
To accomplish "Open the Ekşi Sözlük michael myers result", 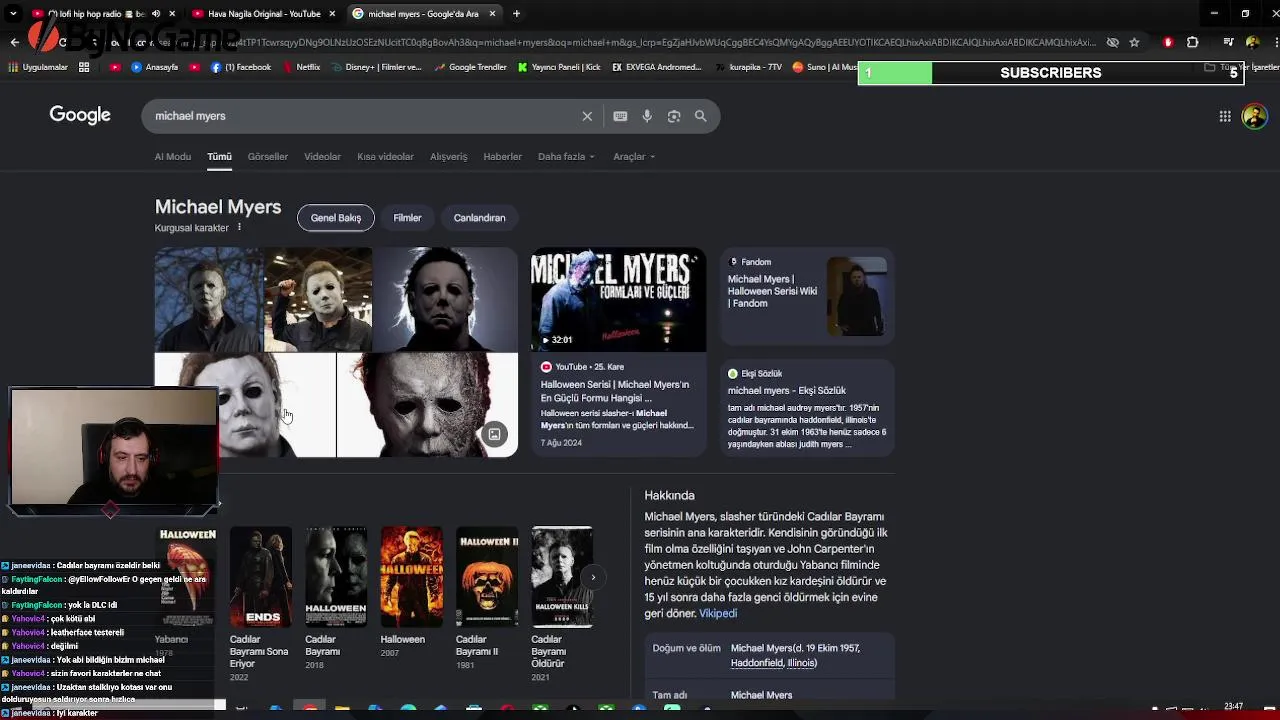I will point(808,408).
